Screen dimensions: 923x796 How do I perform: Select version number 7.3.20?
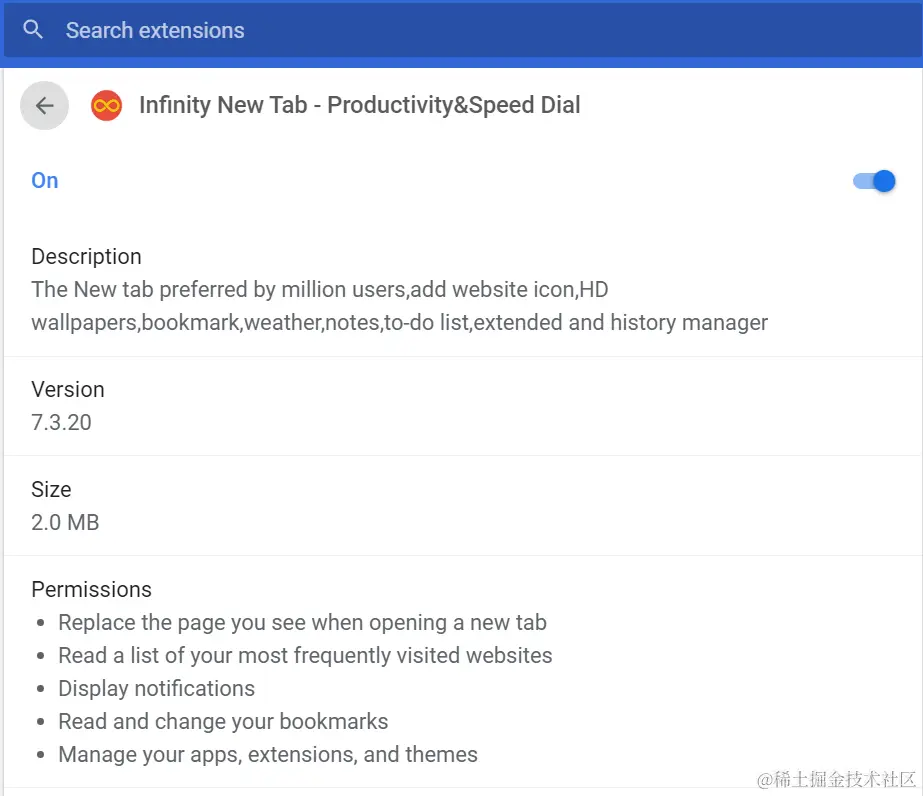coord(61,423)
